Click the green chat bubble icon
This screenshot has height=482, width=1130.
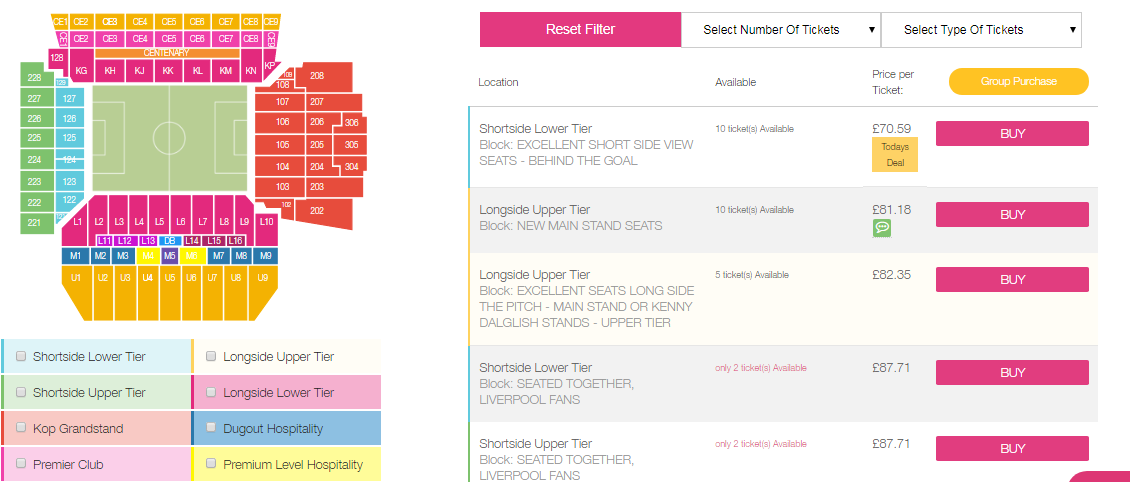point(881,228)
